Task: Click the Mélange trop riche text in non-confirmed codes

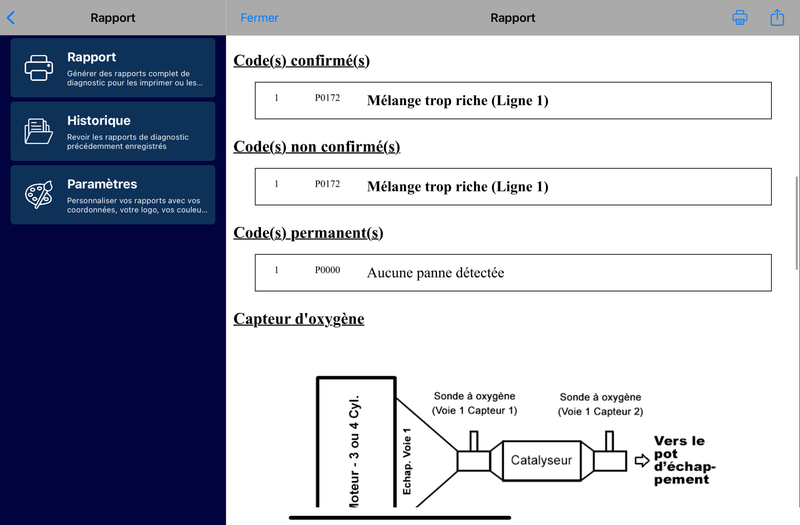Action: tap(458, 187)
